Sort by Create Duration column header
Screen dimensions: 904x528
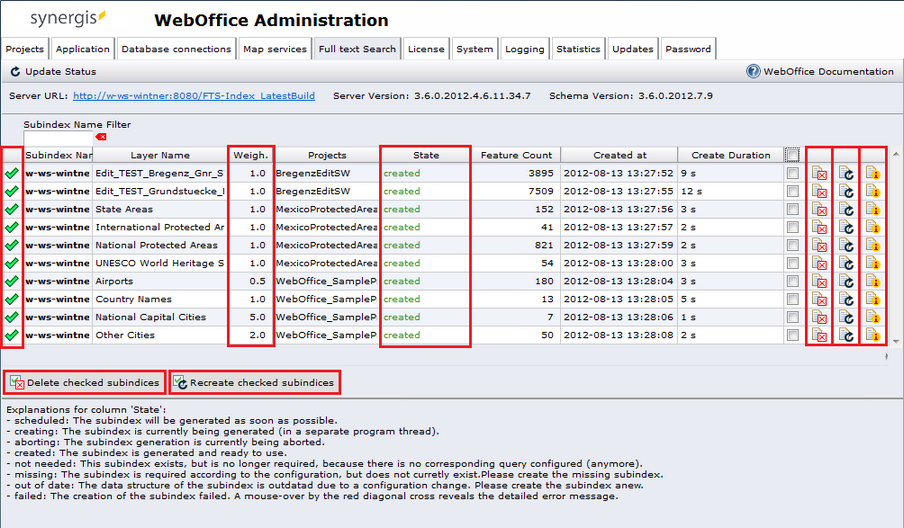click(x=730, y=155)
